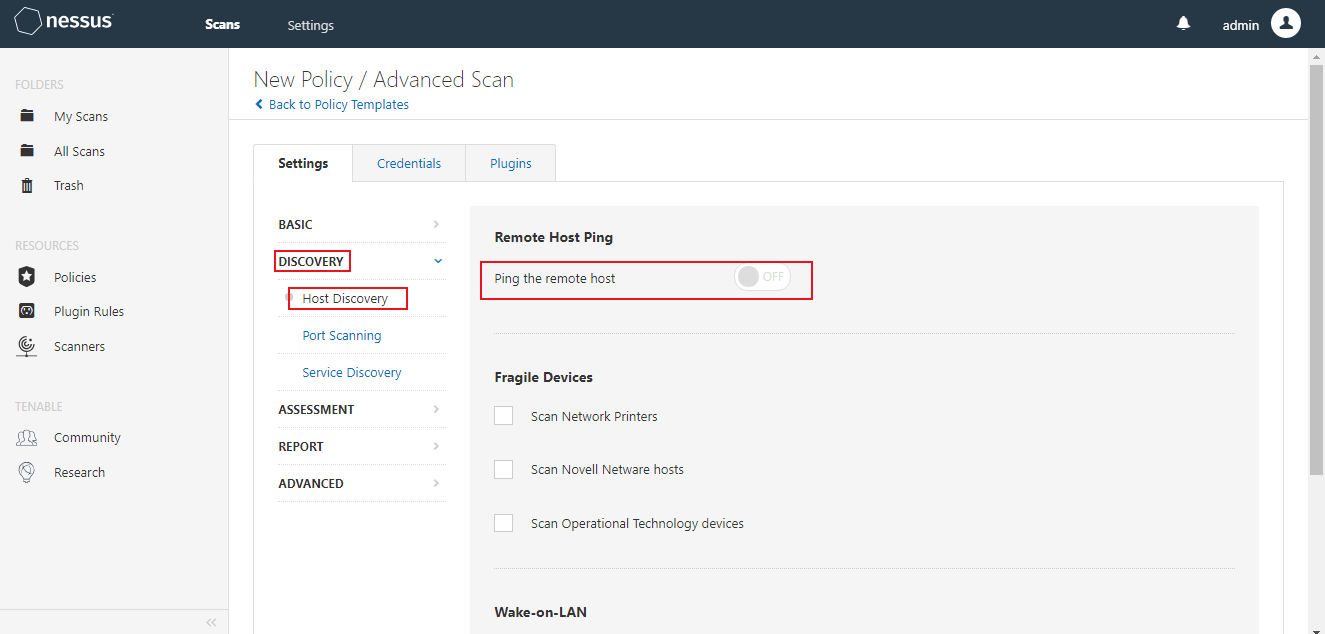
Task: Switch to the Credentials tab
Action: click(409, 163)
